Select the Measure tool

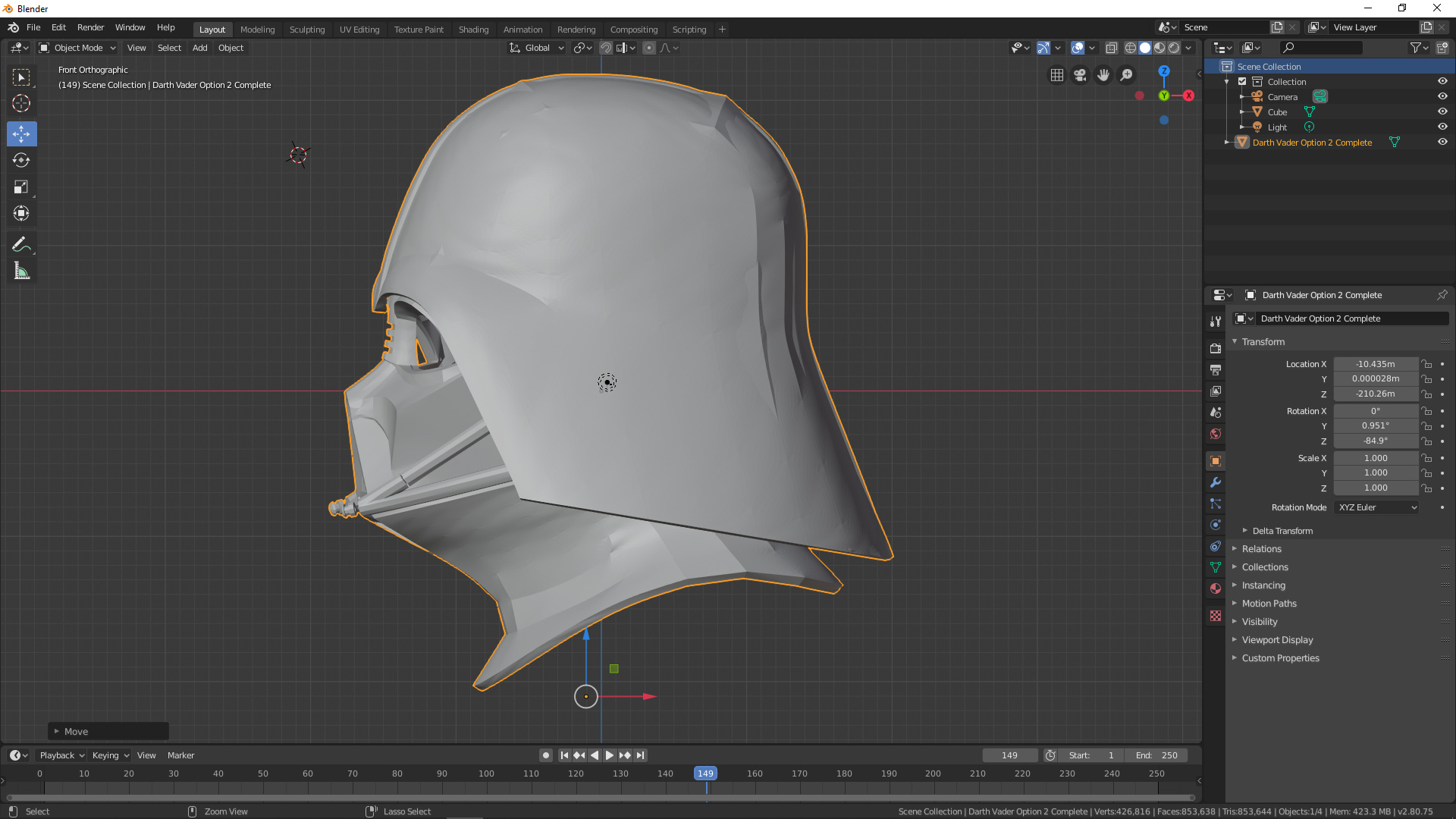point(21,271)
